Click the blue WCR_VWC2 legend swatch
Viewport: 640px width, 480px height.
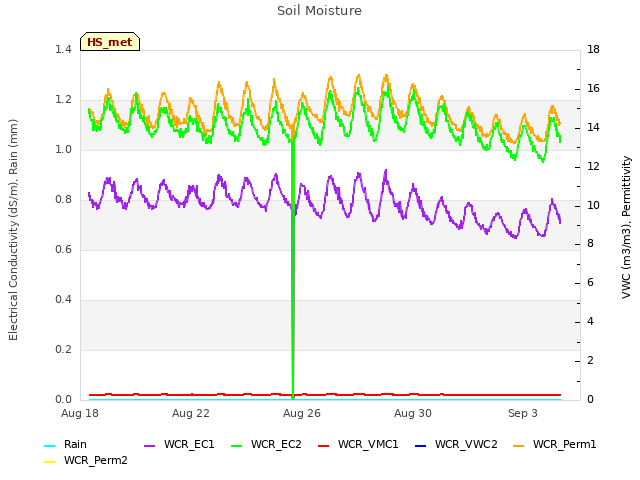click(420, 445)
